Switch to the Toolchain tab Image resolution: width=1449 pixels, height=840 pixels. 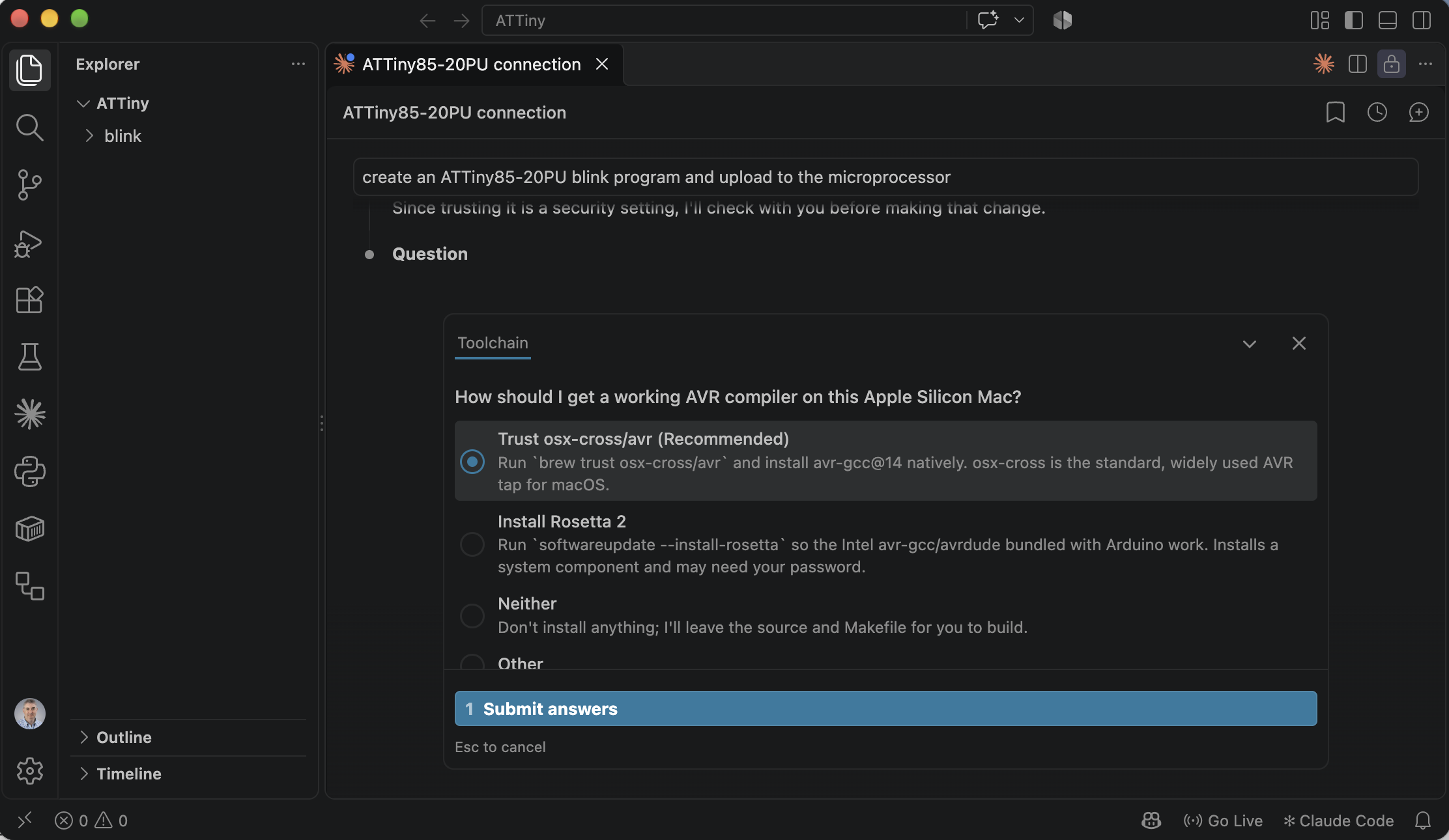tap(493, 343)
